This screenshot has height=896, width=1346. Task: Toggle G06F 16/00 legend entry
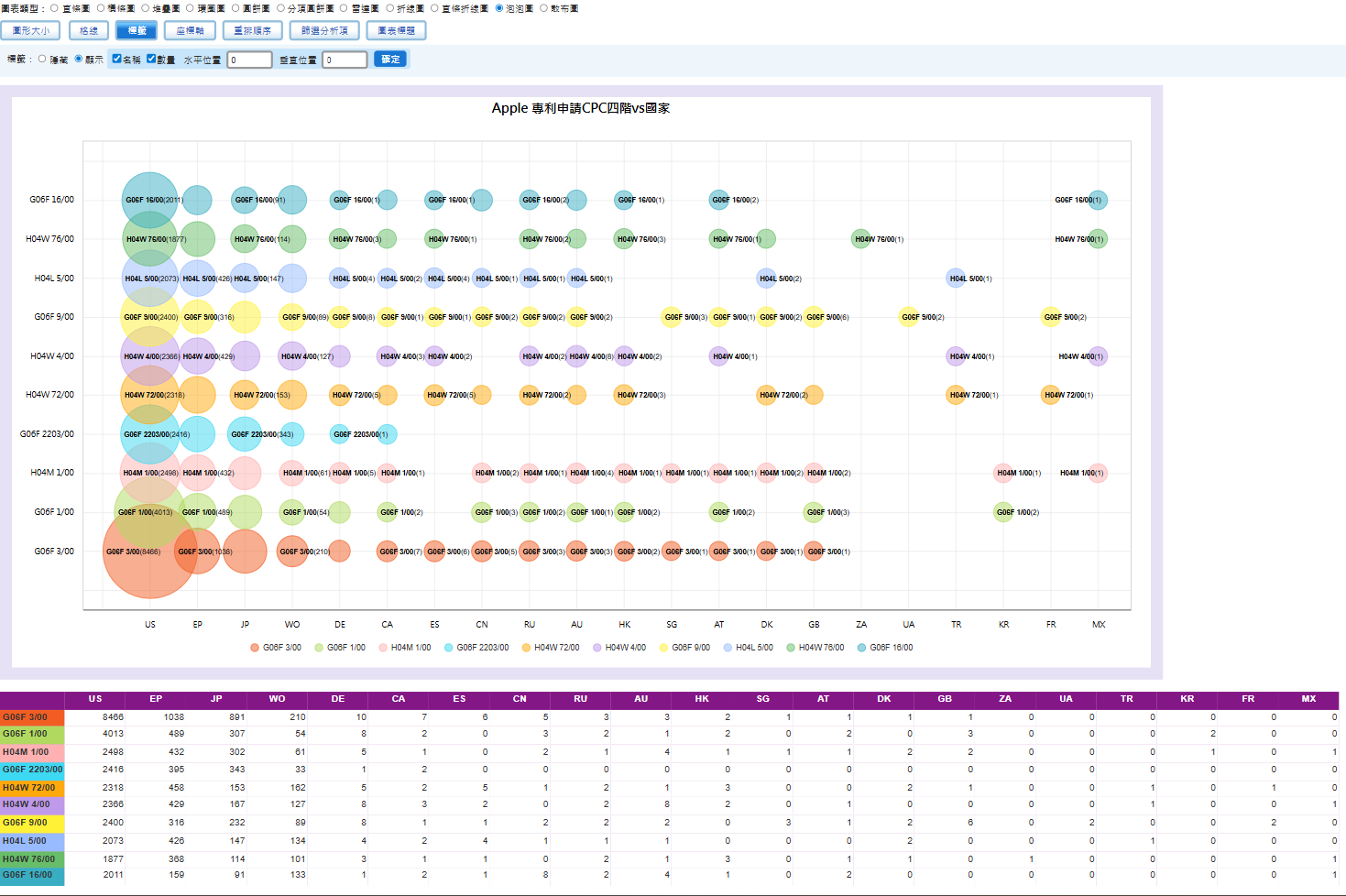[885, 648]
